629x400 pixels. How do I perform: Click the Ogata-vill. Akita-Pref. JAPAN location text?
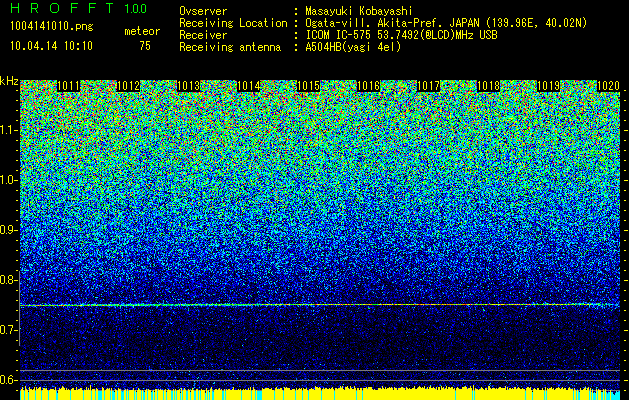[446, 23]
